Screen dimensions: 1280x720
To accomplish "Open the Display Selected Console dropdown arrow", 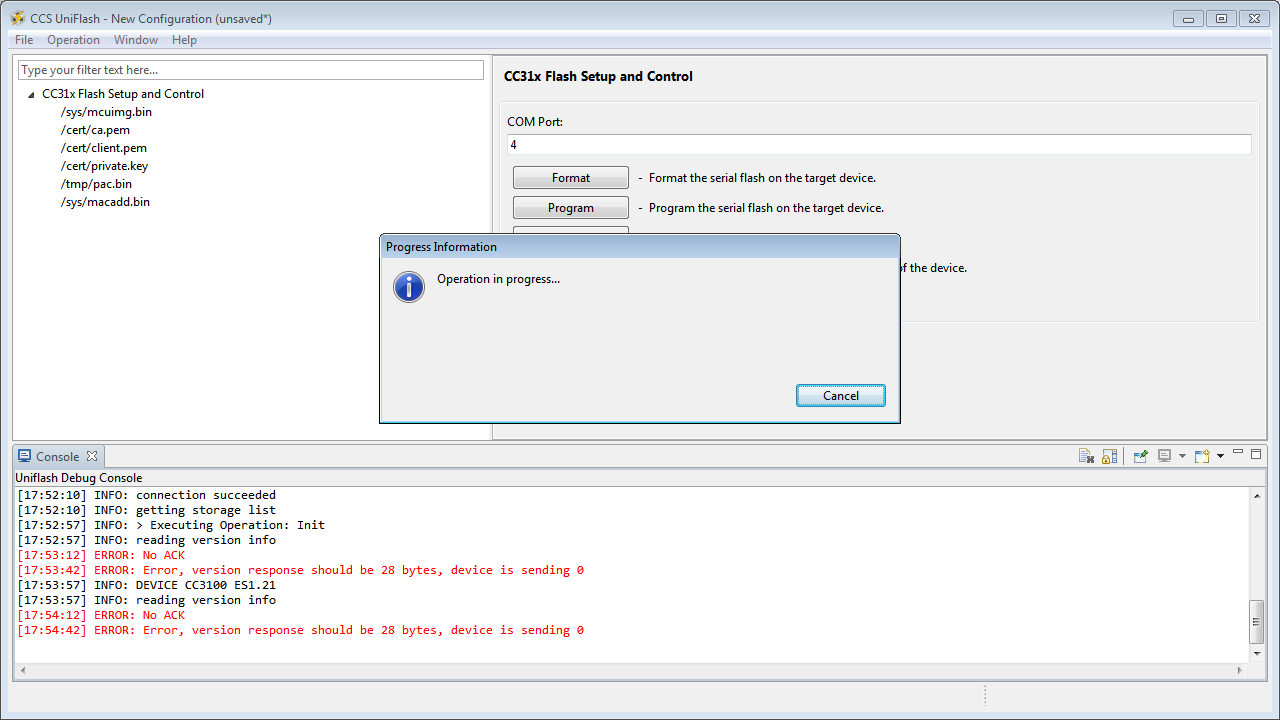I will [x=1182, y=456].
